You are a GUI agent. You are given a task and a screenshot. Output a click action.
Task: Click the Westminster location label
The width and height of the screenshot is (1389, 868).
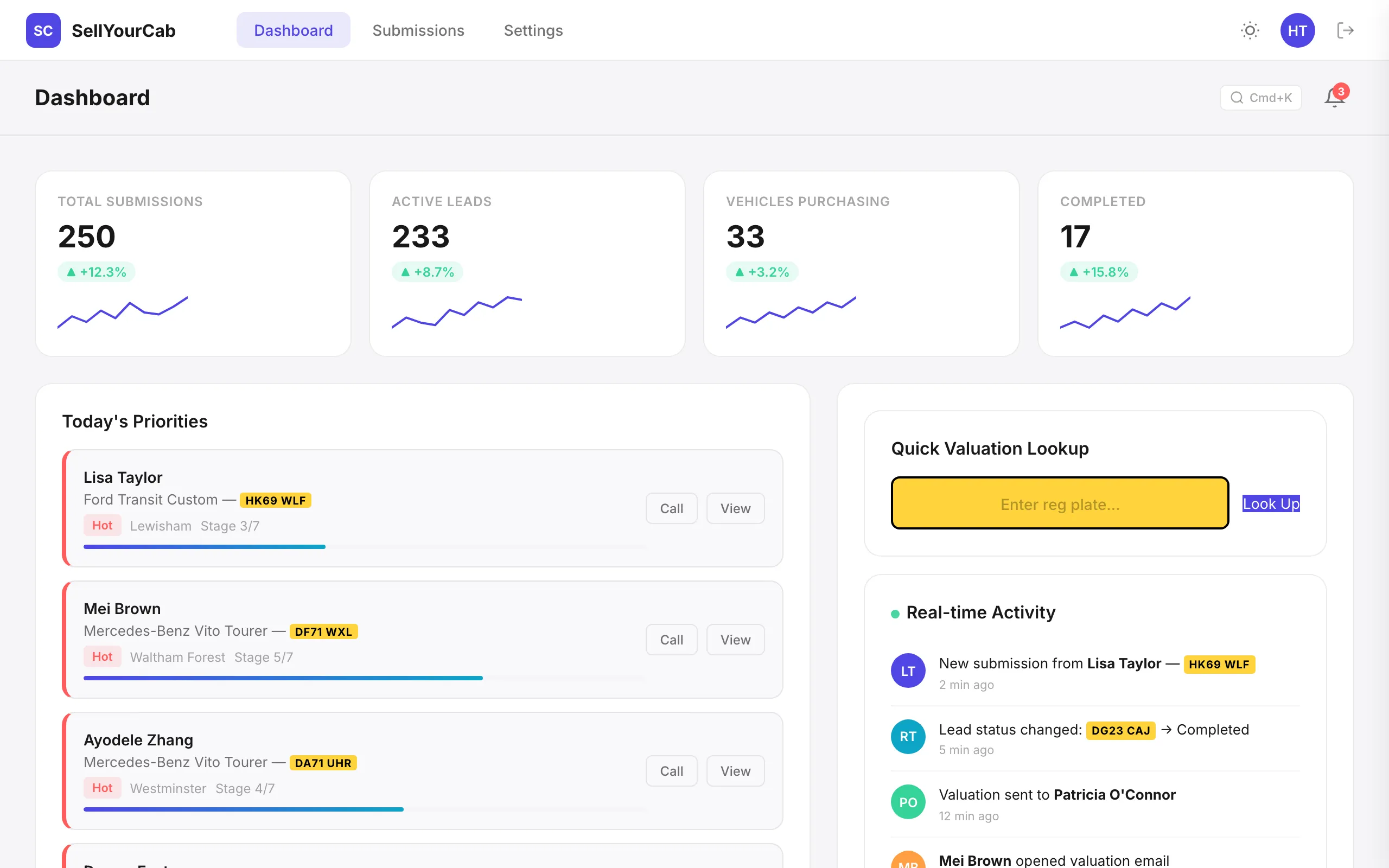pos(168,788)
